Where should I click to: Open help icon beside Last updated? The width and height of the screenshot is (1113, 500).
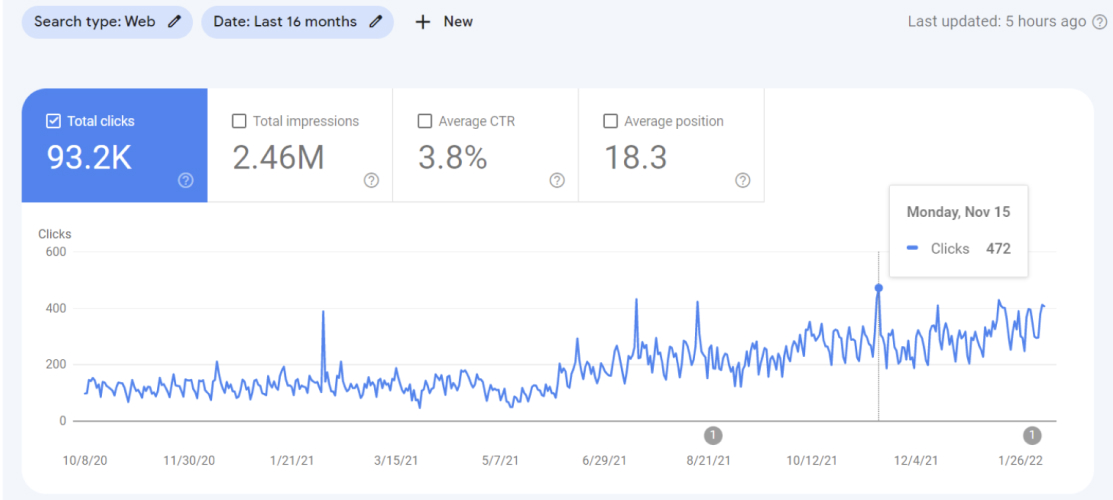pos(1099,22)
